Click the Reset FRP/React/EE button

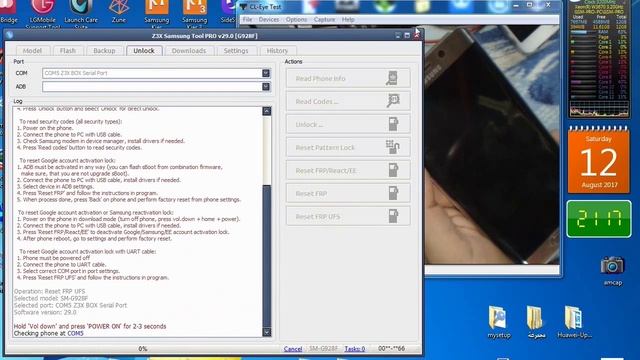[348, 171]
